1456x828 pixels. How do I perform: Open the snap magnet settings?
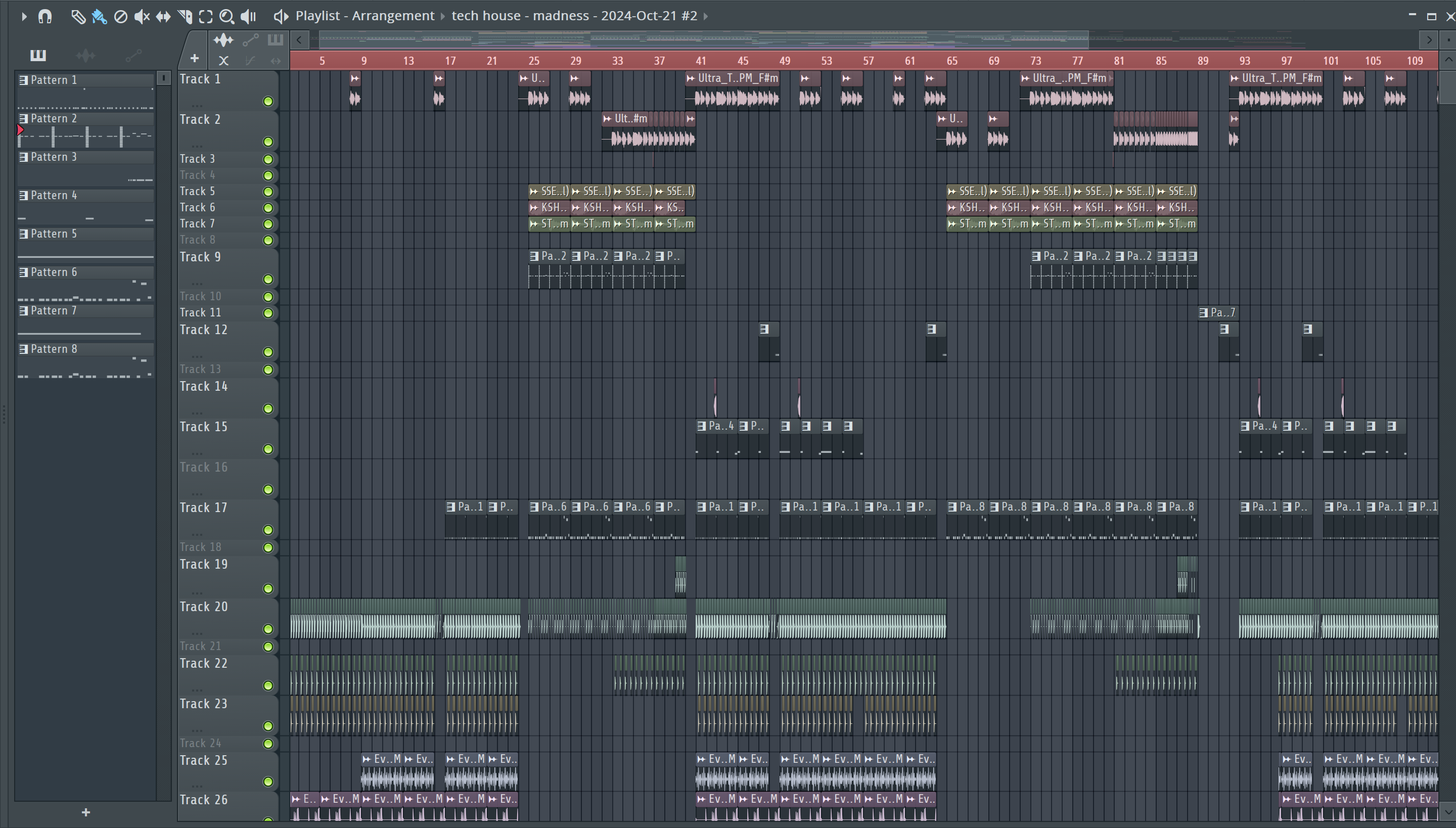tap(45, 16)
